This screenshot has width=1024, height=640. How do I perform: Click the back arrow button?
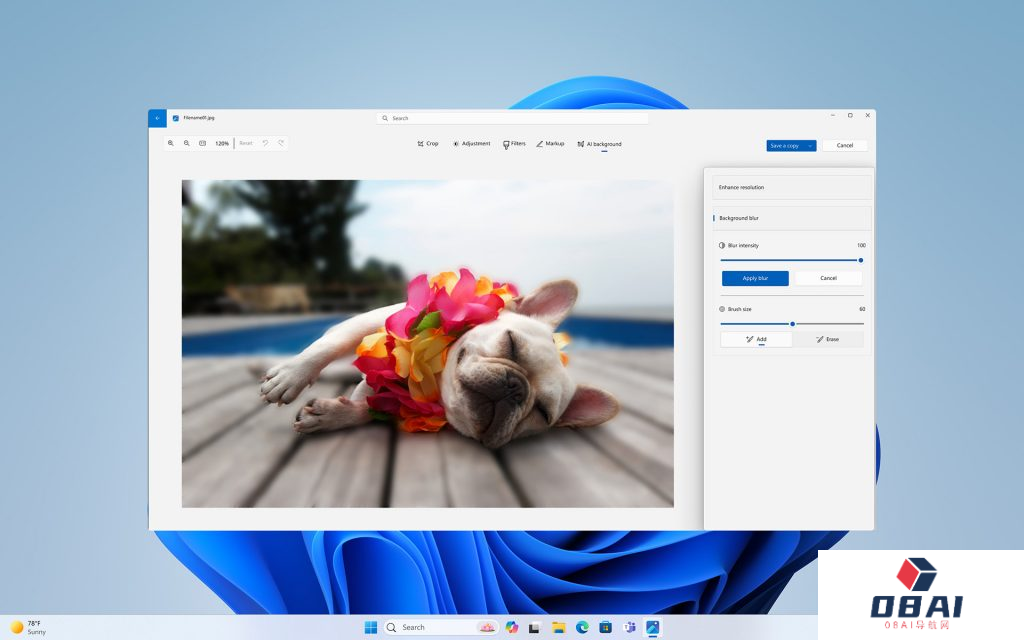tap(157, 118)
